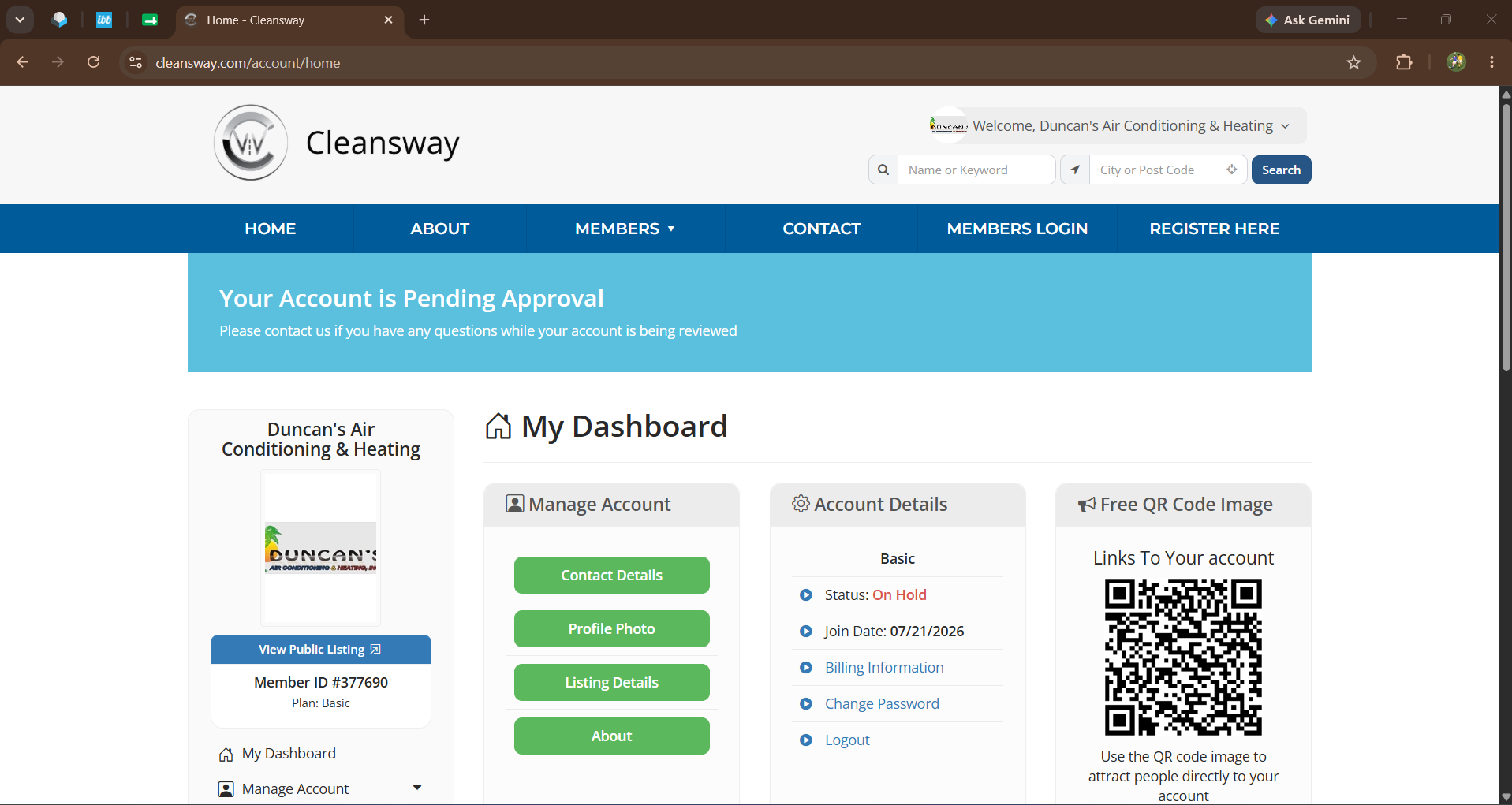Click View Public Listing button
The height and width of the screenshot is (805, 1512).
point(321,649)
